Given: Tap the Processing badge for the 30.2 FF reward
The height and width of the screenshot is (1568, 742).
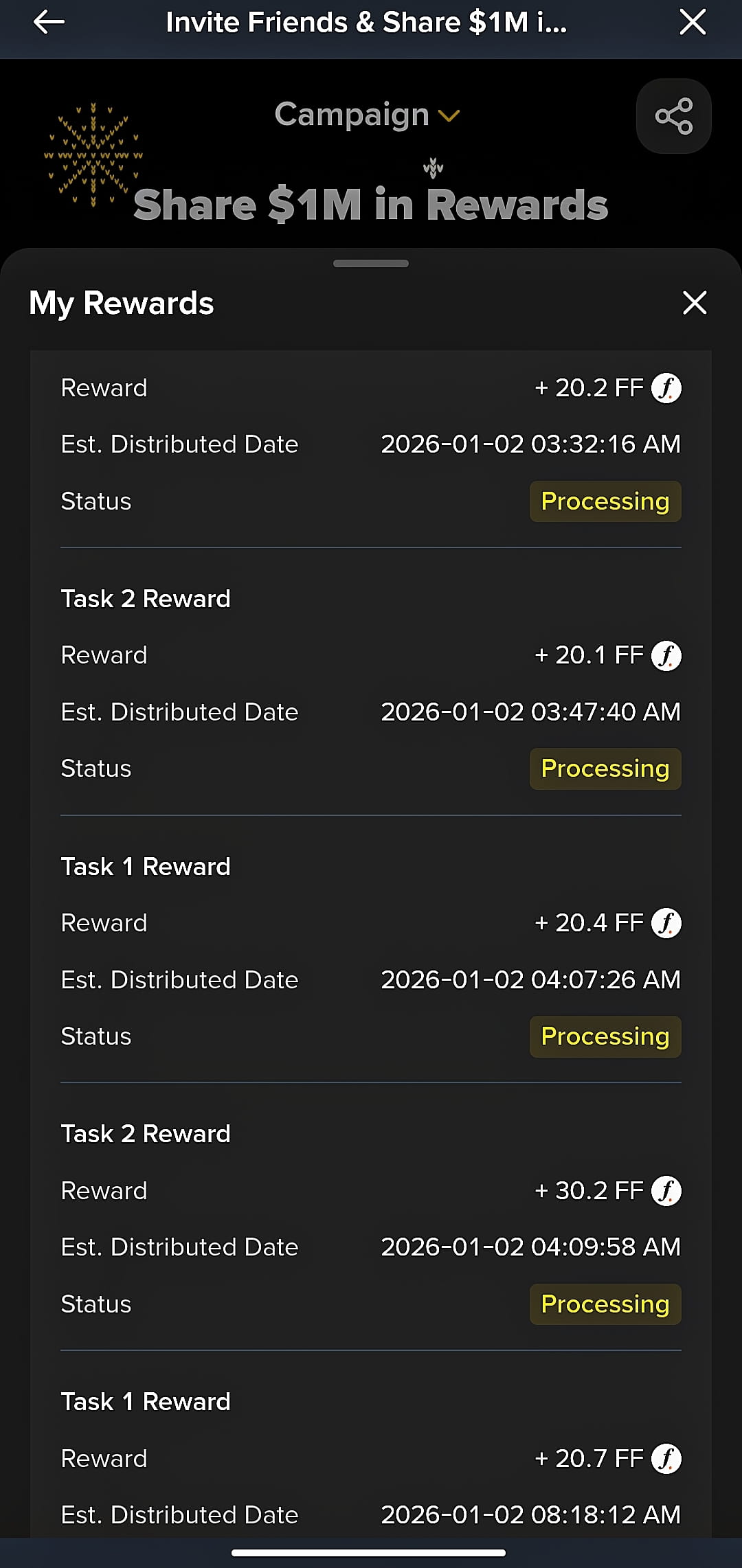Looking at the screenshot, I should point(605,1304).
